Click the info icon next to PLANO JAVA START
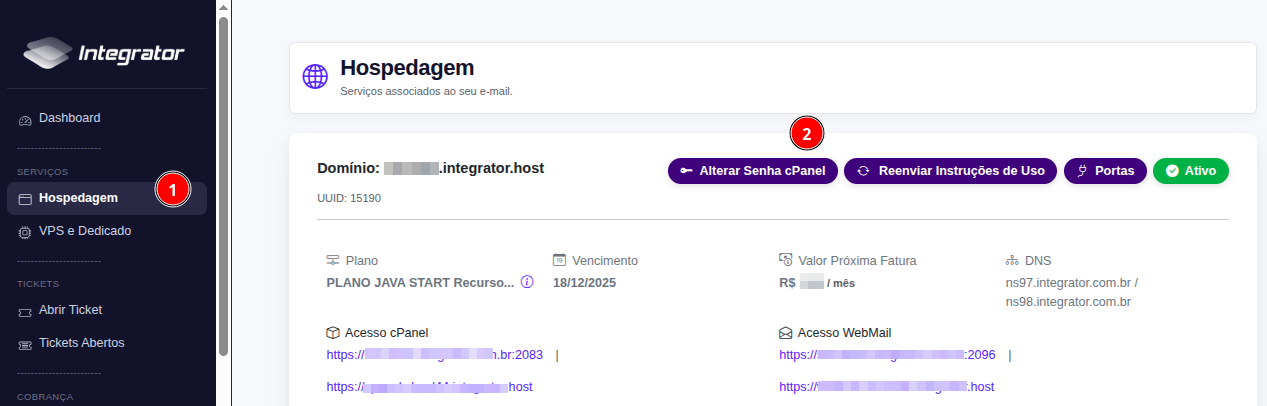Screen dimensions: 1267x406 [527, 282]
